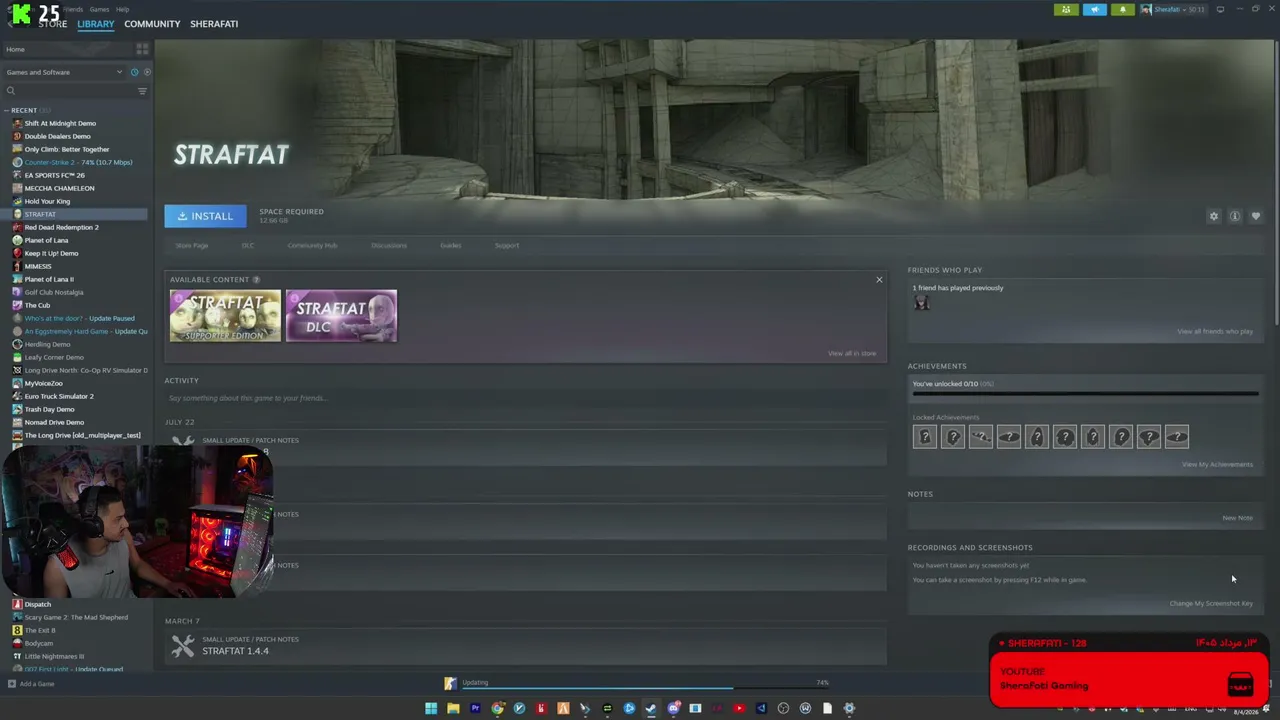Open Sherafati account dropdown
The height and width of the screenshot is (720, 1280).
click(x=1174, y=9)
